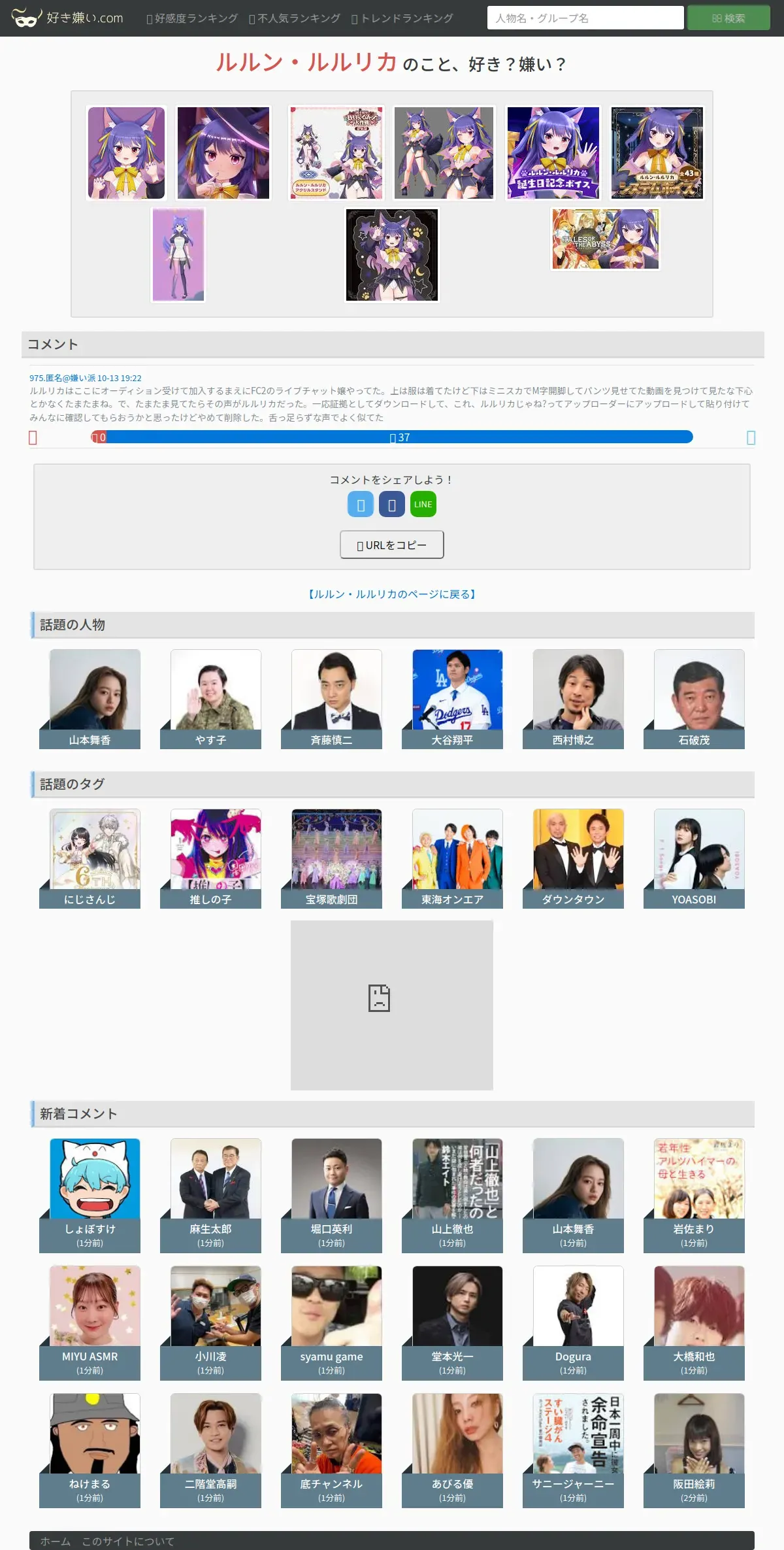Share the comment via LINE icon

click(x=423, y=504)
